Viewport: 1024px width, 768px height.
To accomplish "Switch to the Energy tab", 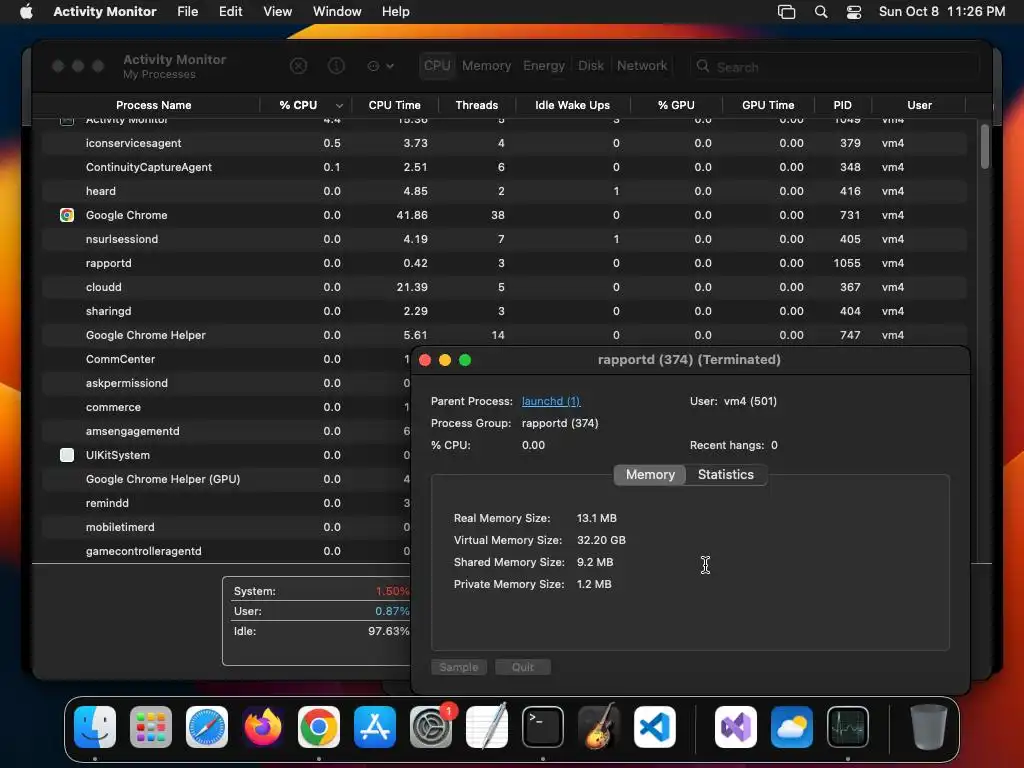I will (x=544, y=65).
